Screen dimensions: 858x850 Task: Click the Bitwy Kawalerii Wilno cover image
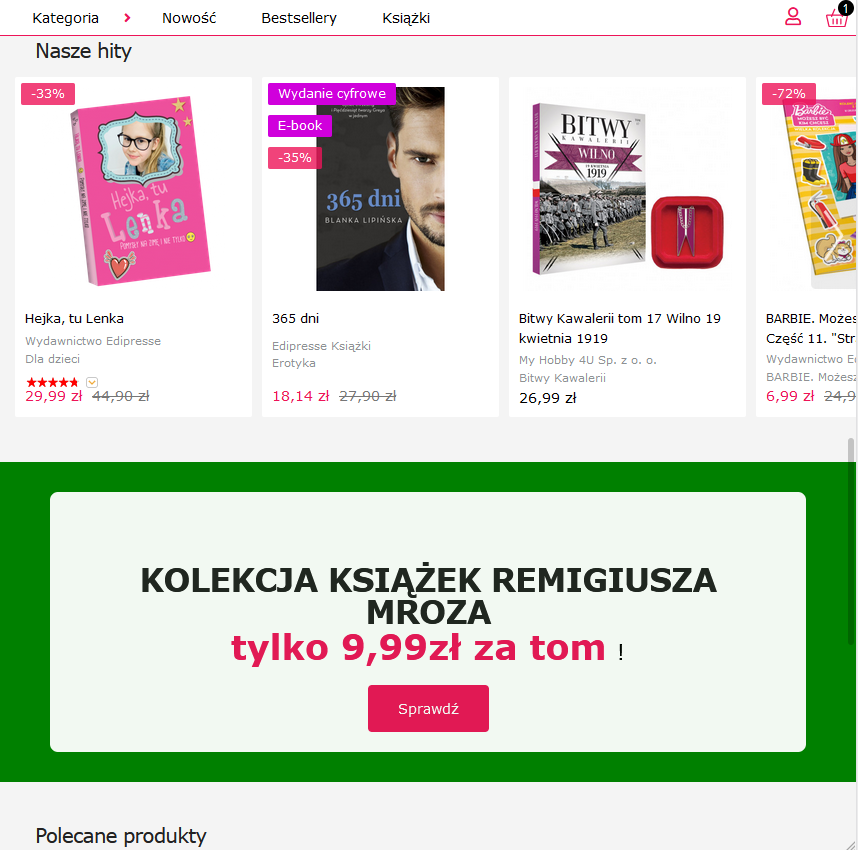[x=628, y=188]
